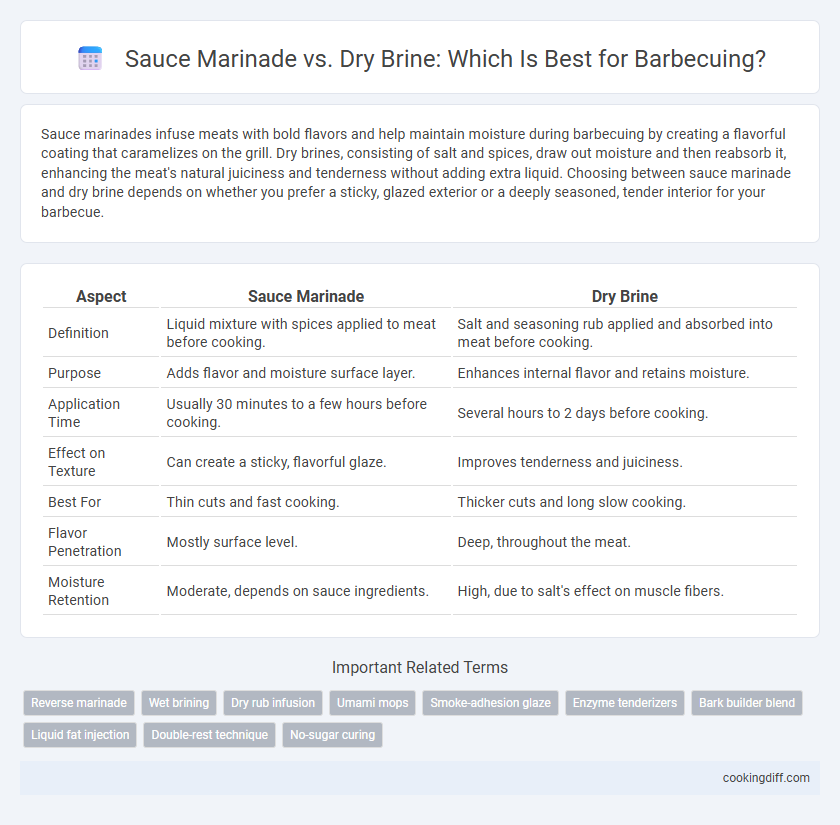The width and height of the screenshot is (840, 825).
Task: Click the Aspect column header
Action: click(x=101, y=296)
